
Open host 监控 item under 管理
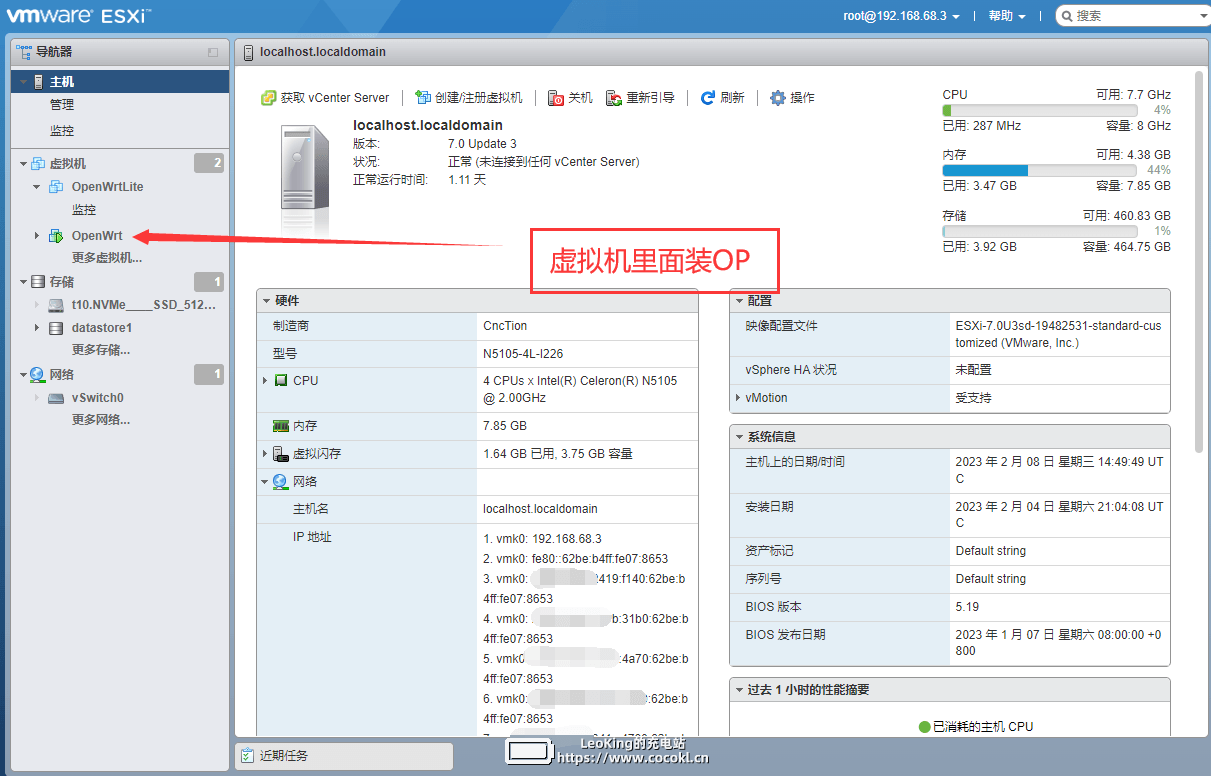pos(62,130)
